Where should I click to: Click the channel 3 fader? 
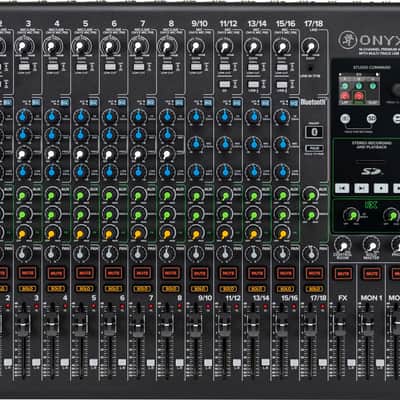coord(23,324)
